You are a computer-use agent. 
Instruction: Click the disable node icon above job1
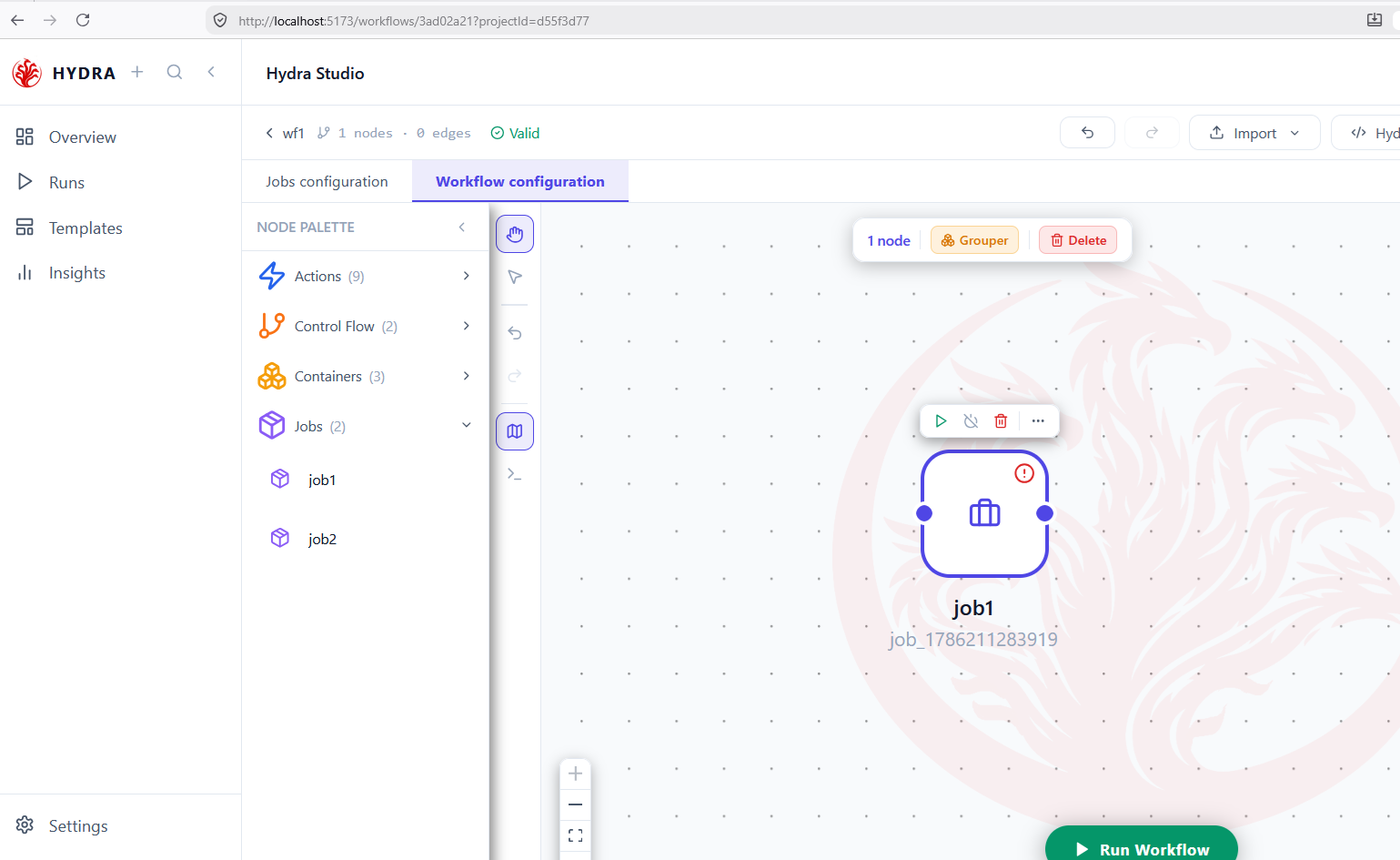971,420
